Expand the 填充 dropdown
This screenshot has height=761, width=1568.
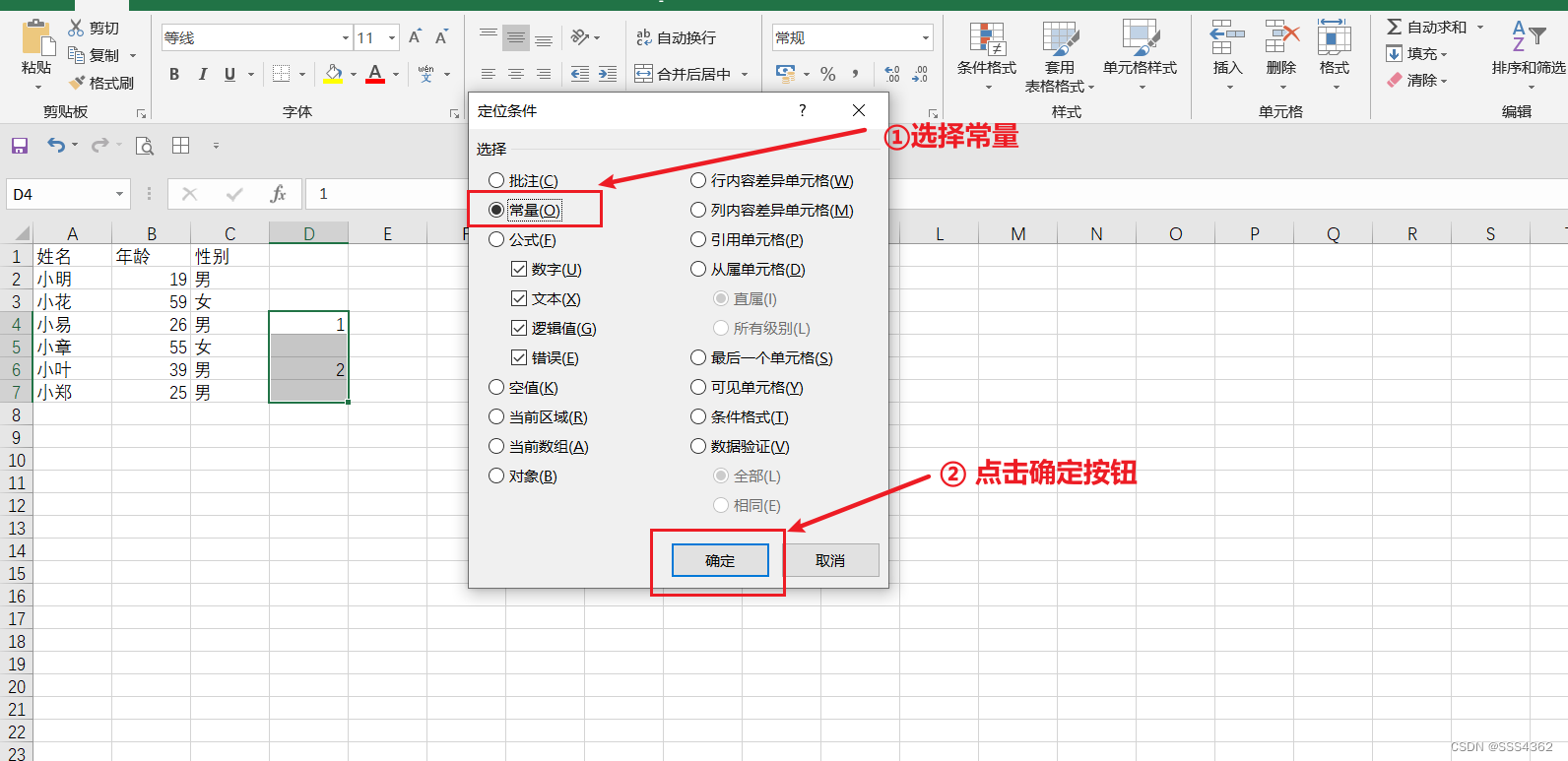click(1444, 54)
